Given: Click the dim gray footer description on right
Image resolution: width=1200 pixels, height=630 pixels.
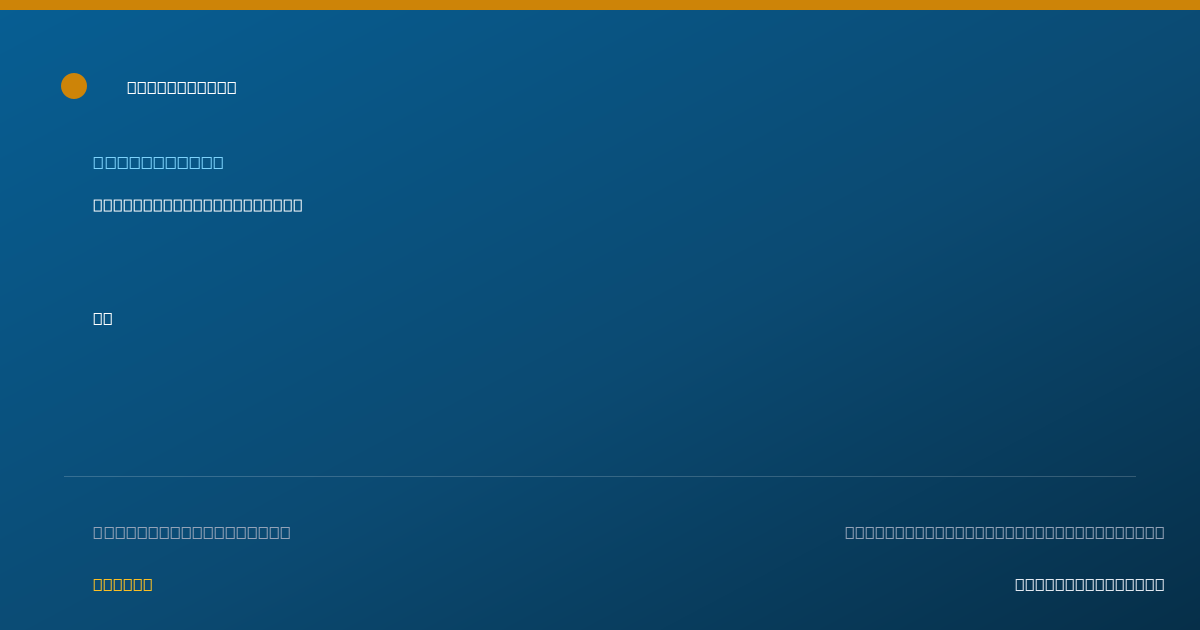Looking at the screenshot, I should [x=1005, y=532].
